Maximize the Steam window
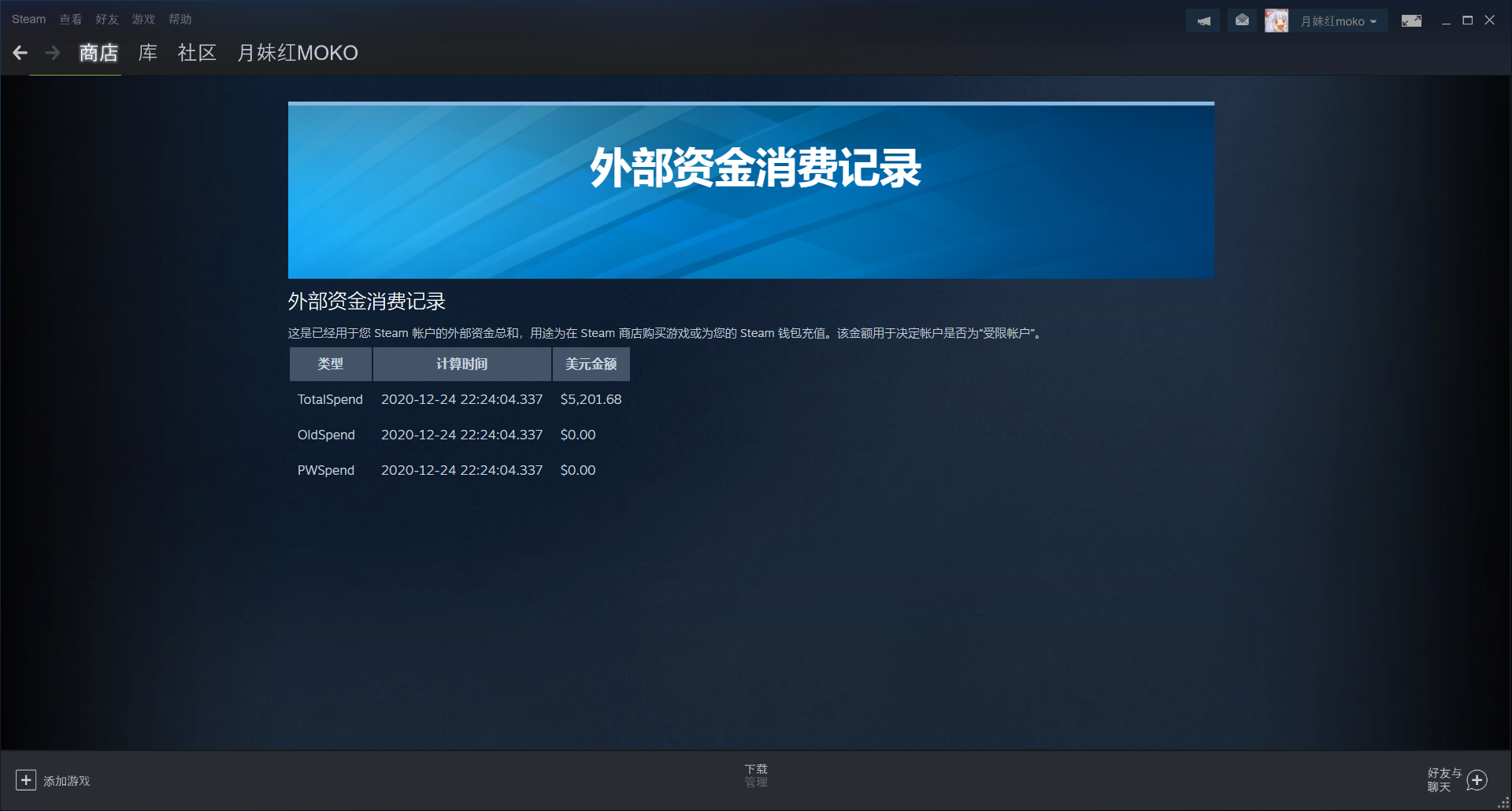The width and height of the screenshot is (1512, 811). coord(1468,20)
